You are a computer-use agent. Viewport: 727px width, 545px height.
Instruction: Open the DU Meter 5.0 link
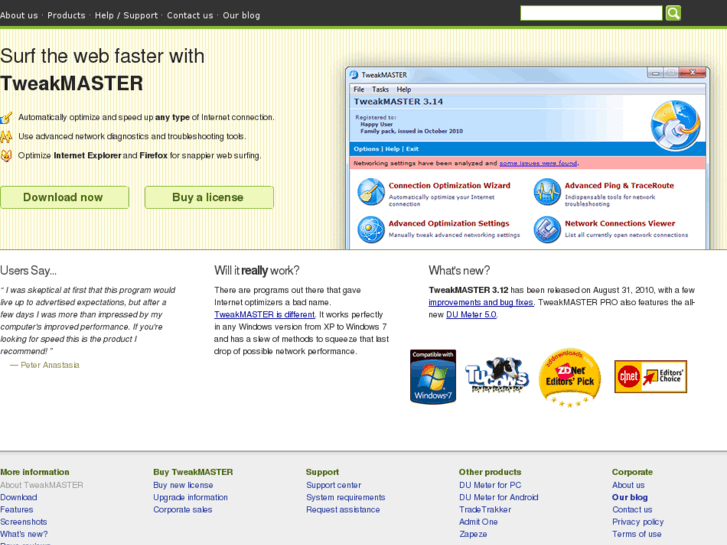[x=471, y=314]
